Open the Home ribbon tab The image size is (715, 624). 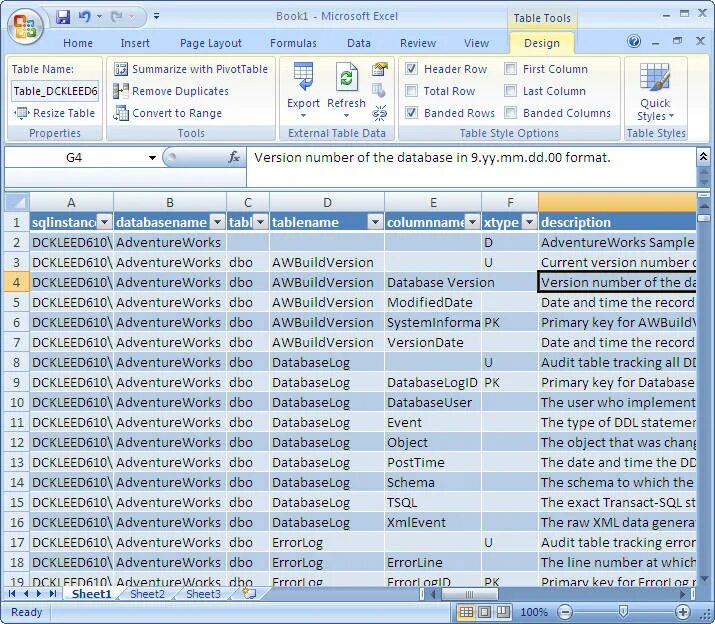pos(78,43)
